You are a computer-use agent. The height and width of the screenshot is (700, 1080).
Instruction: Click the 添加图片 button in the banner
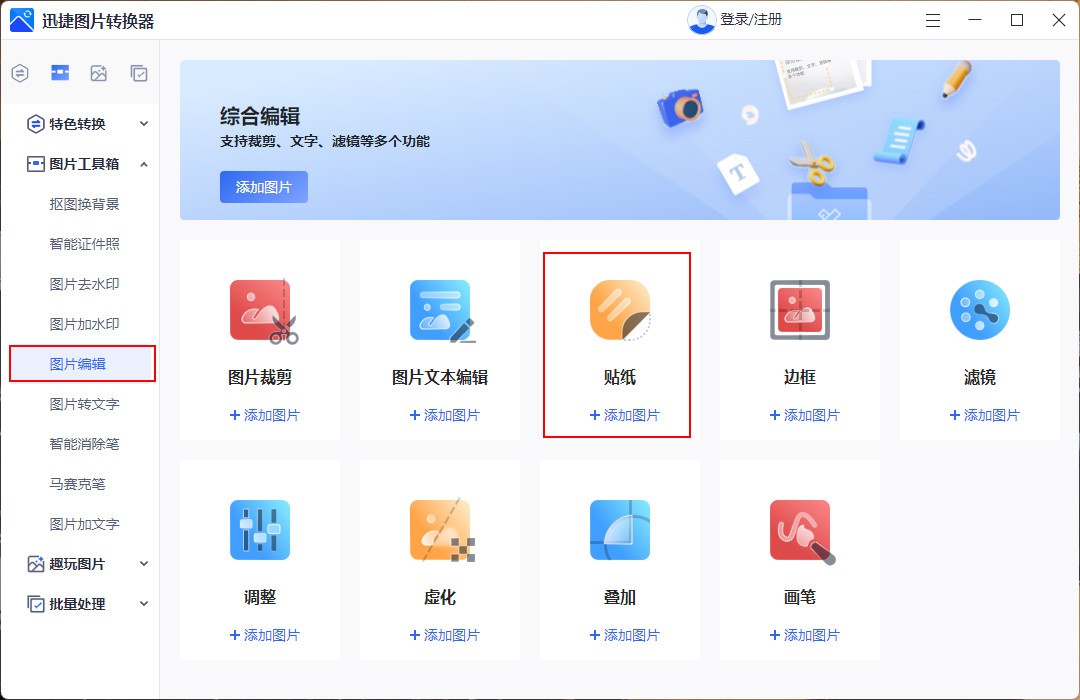click(263, 187)
